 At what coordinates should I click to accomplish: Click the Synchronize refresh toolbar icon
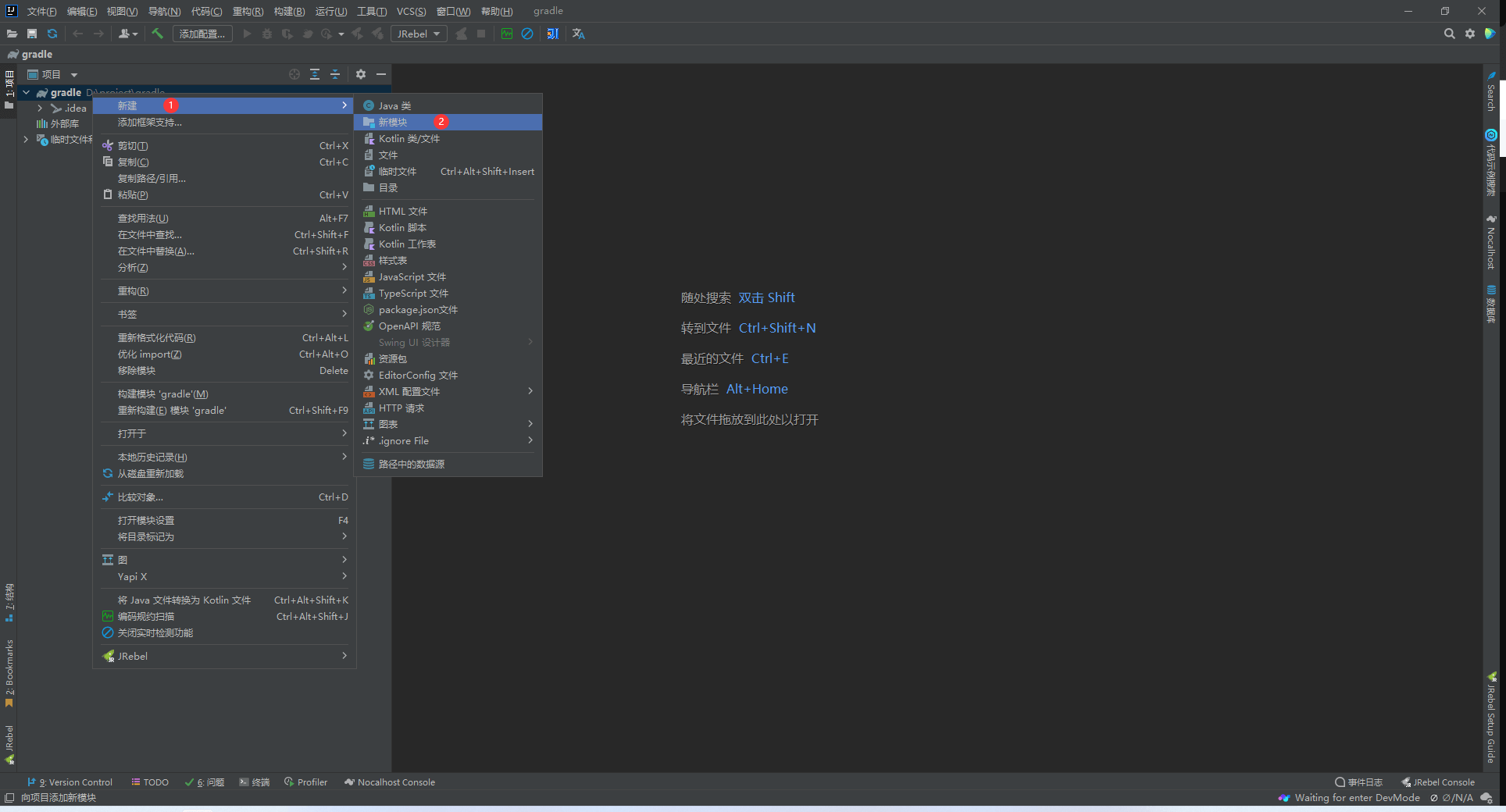[52, 34]
